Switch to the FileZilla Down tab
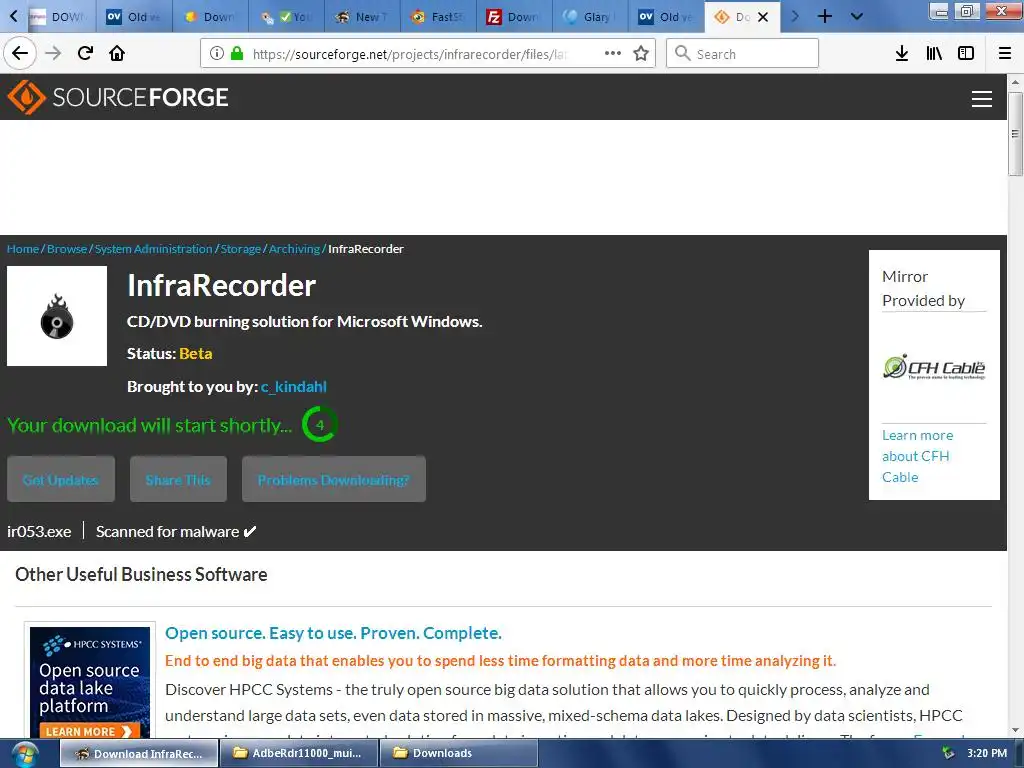 (514, 17)
